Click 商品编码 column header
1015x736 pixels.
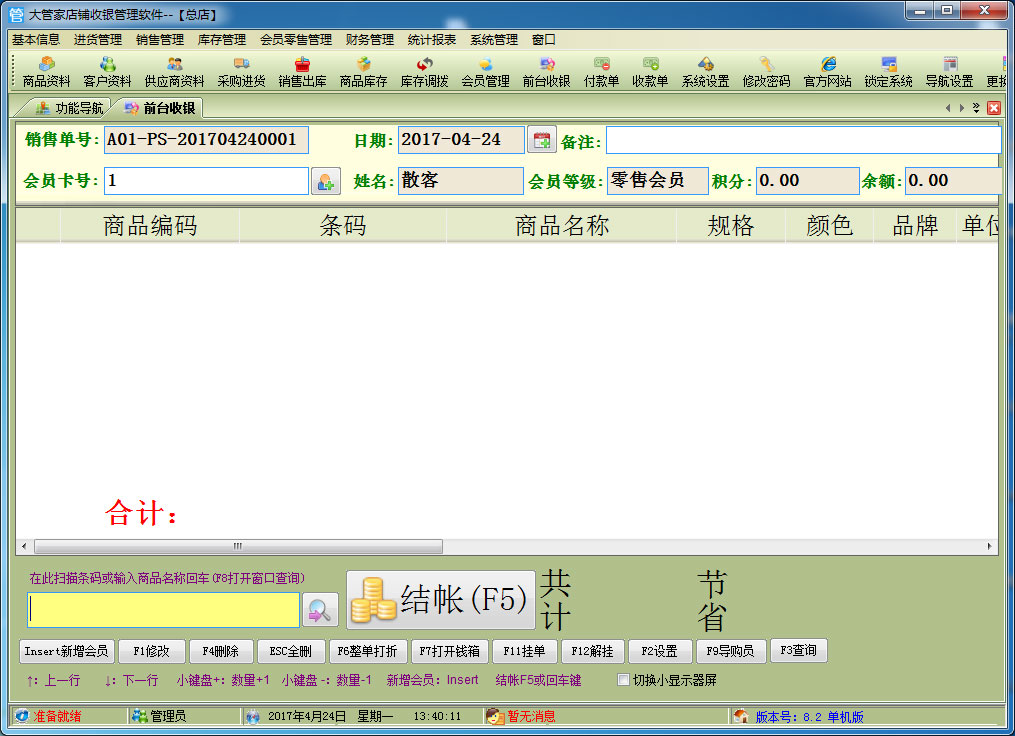tap(150, 226)
